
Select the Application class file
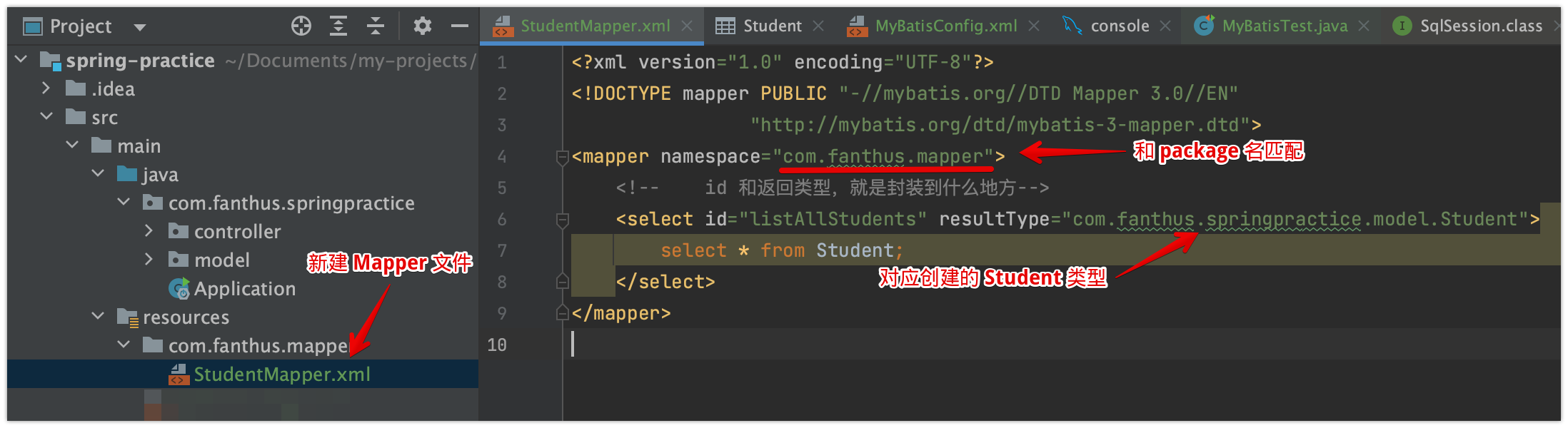pos(244,289)
